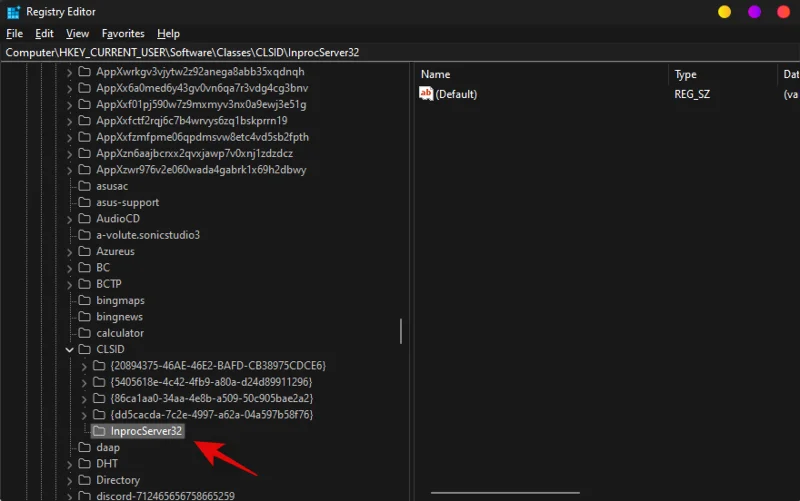Click the values pane horizontal scrollbar
Viewport: 800px width, 501px height.
pyautogui.click(x=505, y=493)
